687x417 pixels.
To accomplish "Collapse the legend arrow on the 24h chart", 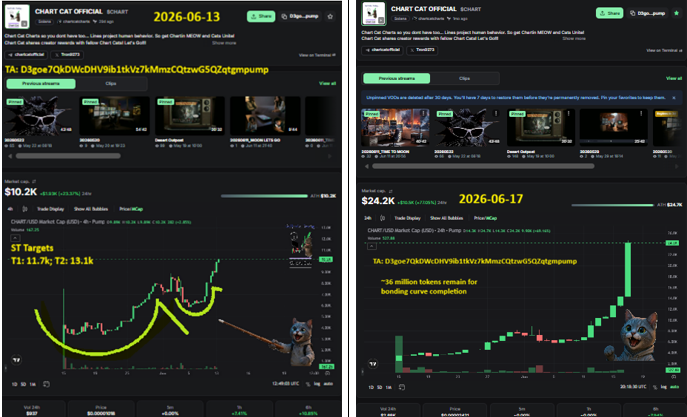I will (x=372, y=246).
